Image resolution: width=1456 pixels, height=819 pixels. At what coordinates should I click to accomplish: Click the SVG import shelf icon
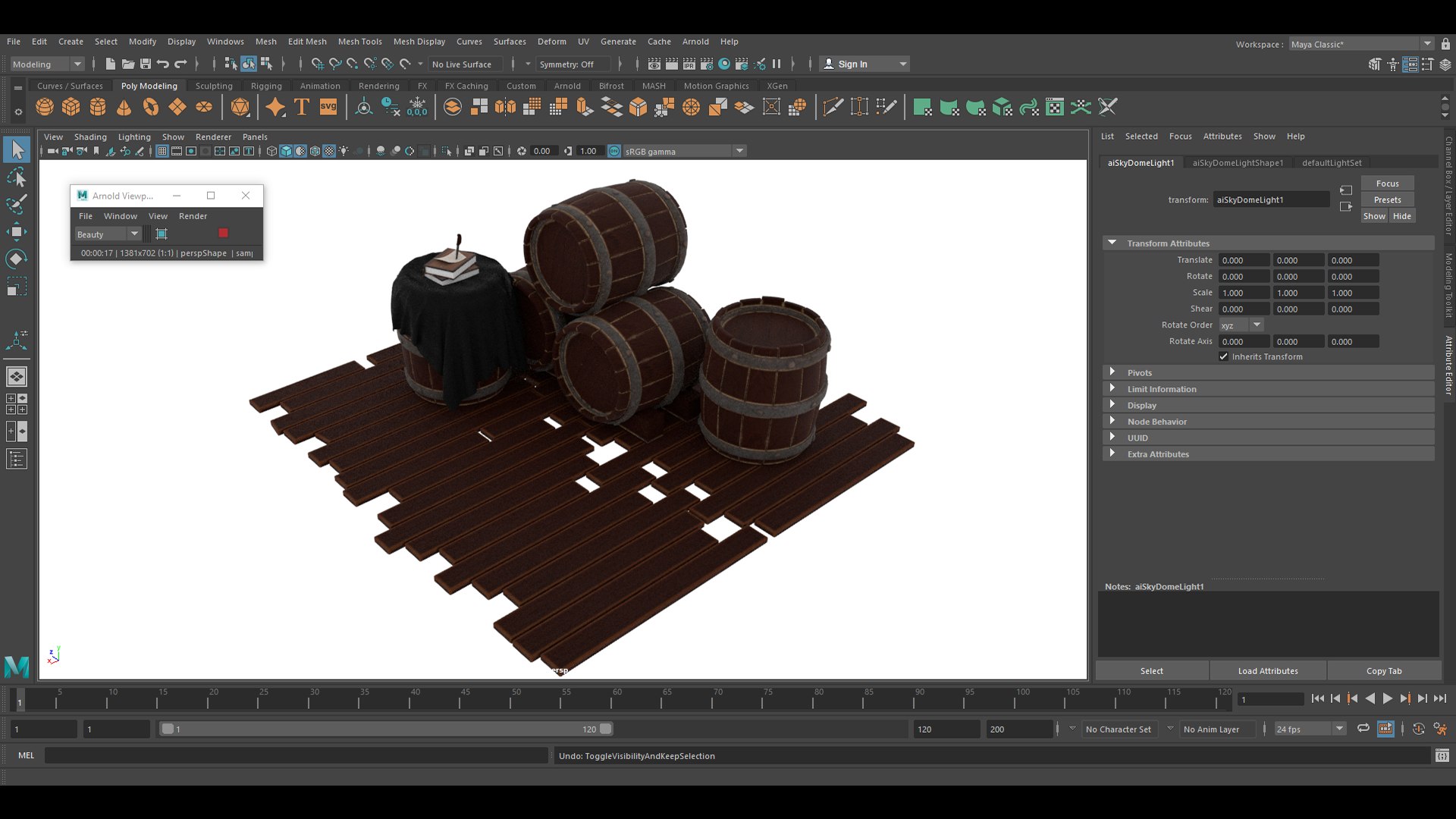pos(328,107)
